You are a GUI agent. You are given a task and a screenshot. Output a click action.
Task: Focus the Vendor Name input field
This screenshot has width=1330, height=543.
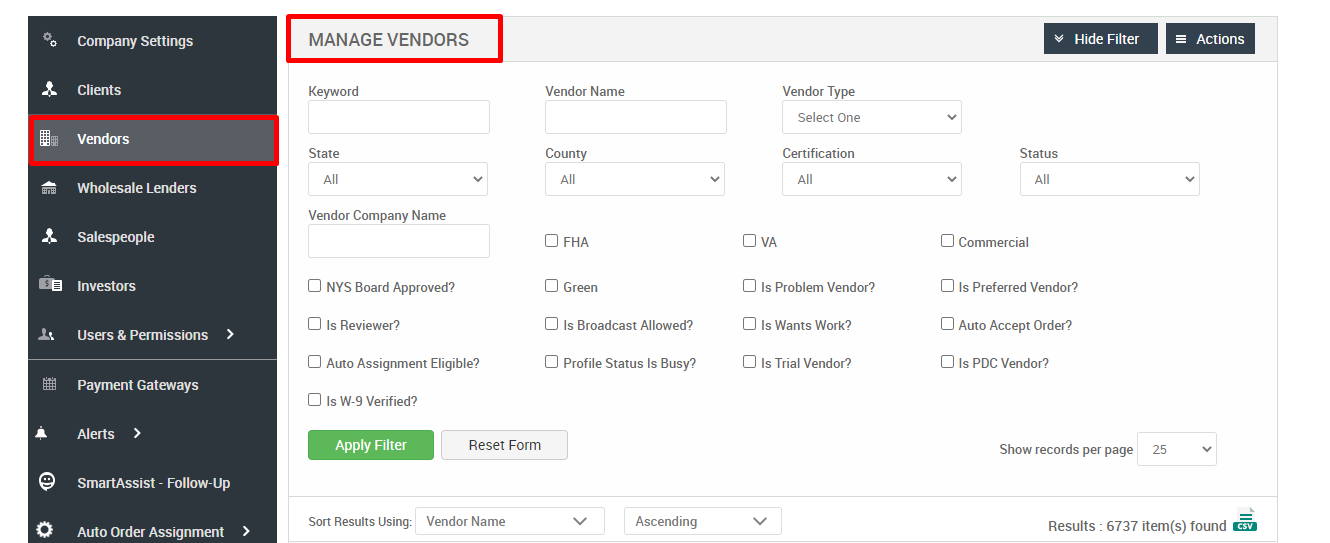636,117
